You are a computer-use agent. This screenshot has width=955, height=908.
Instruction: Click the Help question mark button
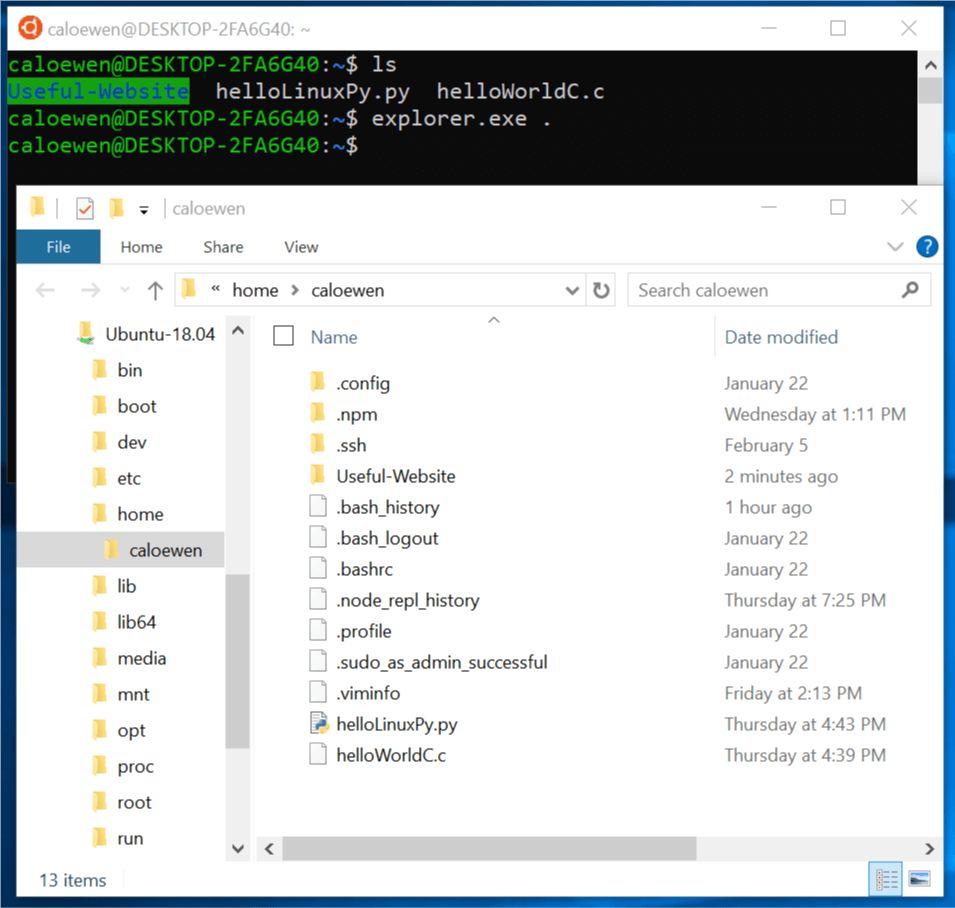pyautogui.click(x=927, y=247)
